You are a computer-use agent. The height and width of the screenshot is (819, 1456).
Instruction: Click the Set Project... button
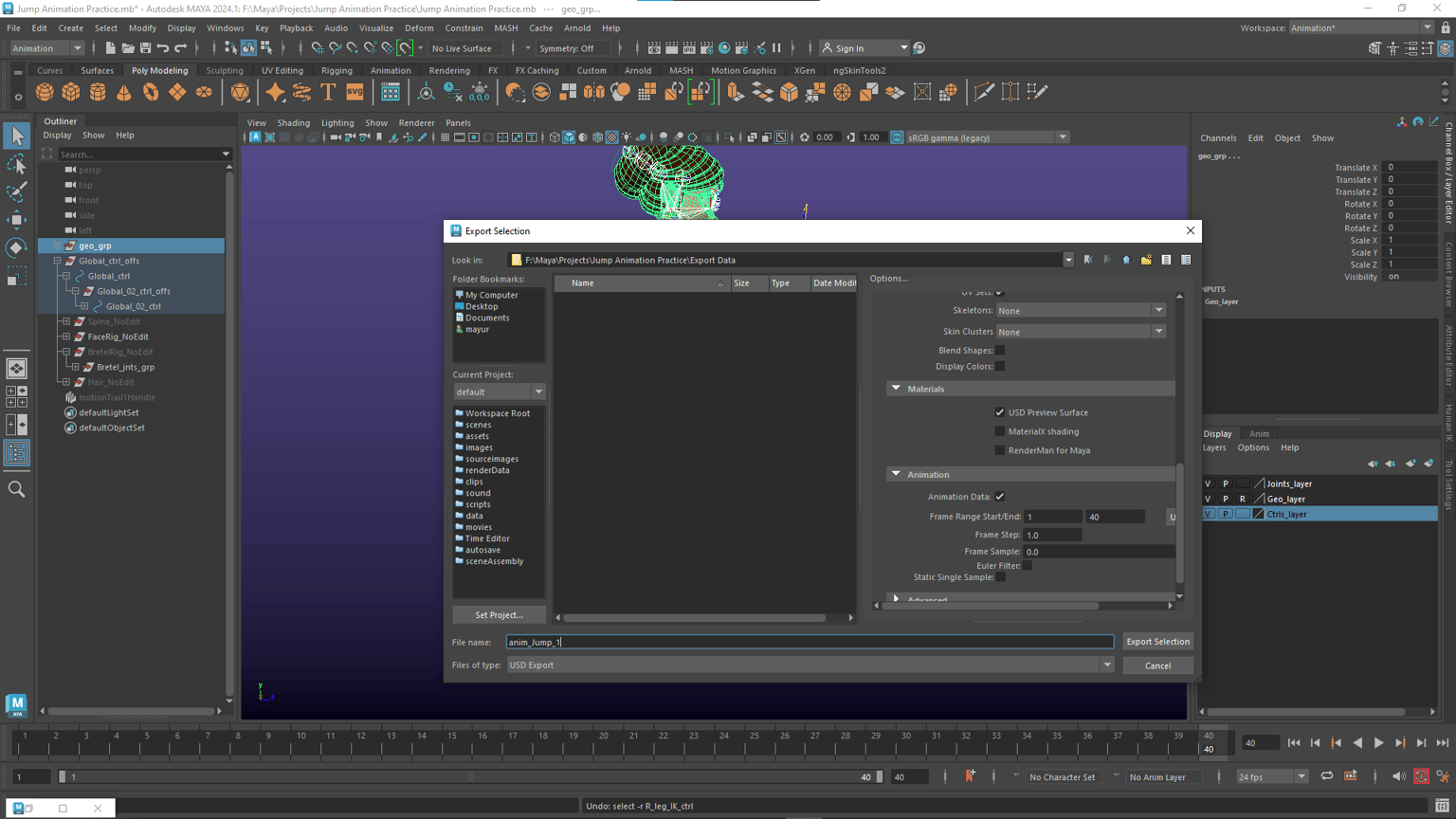click(x=499, y=615)
